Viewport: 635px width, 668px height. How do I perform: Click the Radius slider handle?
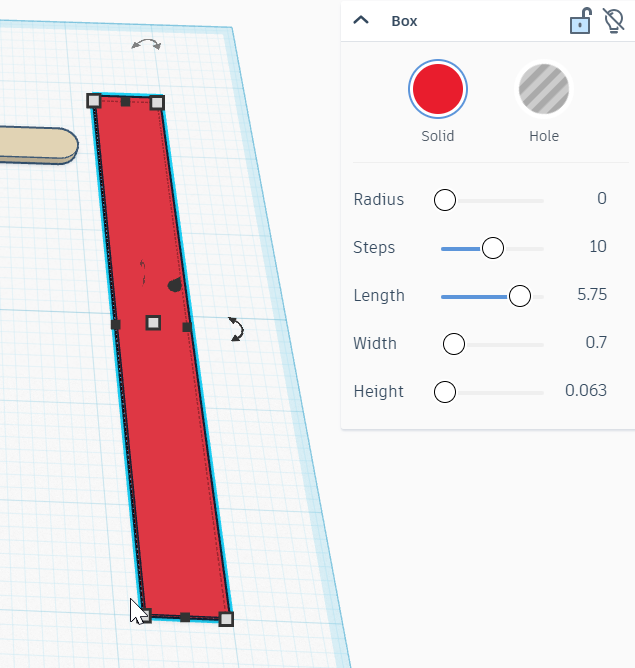[x=445, y=200]
